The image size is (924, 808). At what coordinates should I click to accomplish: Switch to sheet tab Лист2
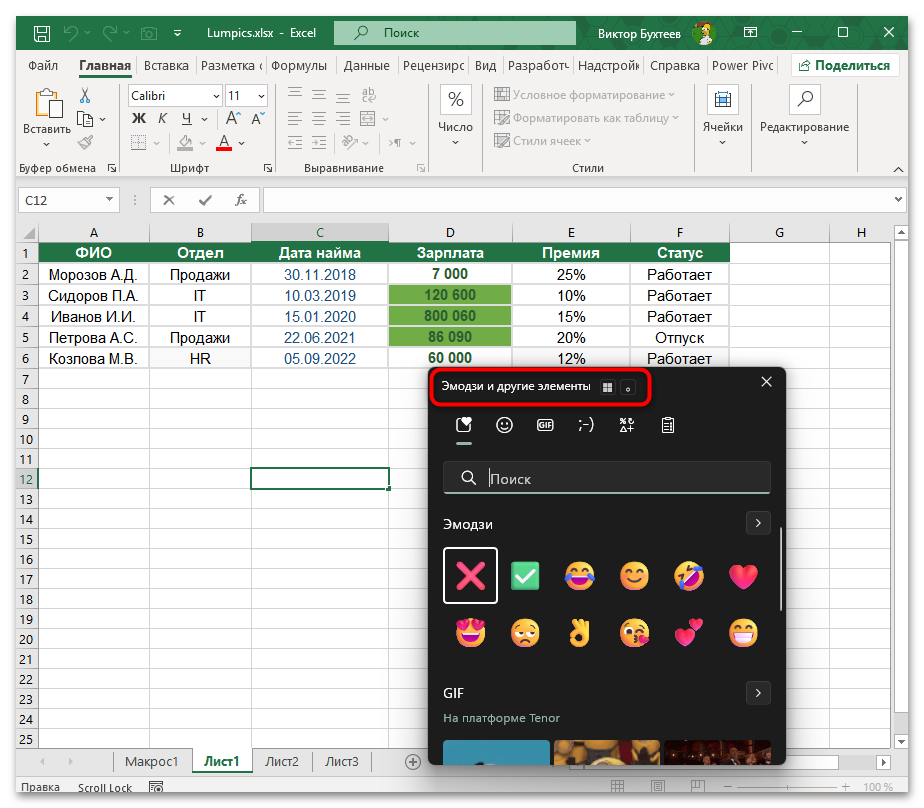pyautogui.click(x=282, y=761)
